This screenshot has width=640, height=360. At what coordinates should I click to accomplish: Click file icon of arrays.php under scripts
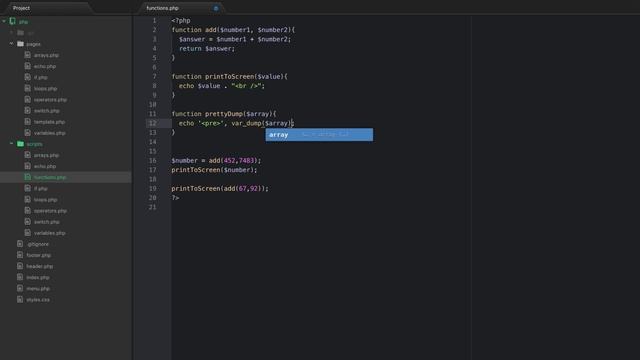tap(28, 155)
